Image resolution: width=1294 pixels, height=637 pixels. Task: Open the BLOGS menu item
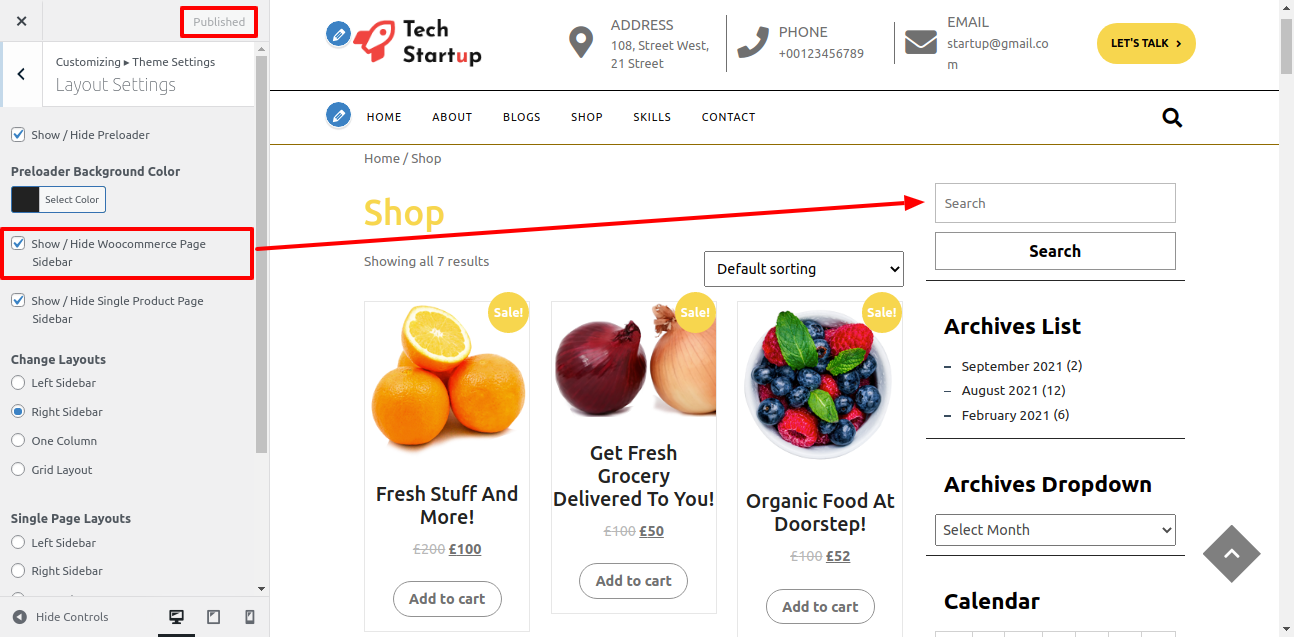[522, 117]
